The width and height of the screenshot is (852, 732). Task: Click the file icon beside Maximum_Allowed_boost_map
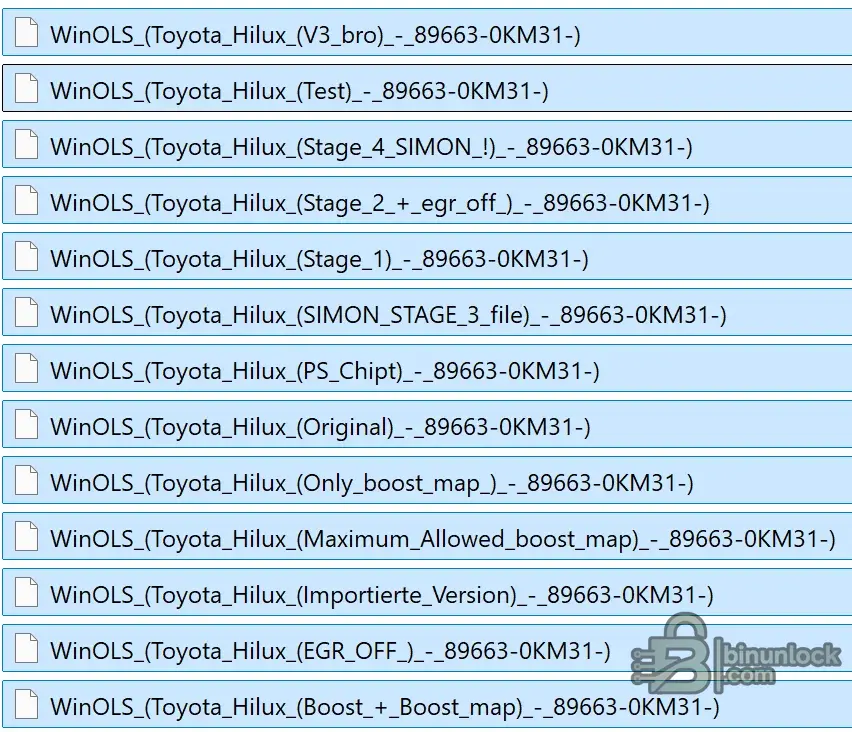click(x=26, y=536)
